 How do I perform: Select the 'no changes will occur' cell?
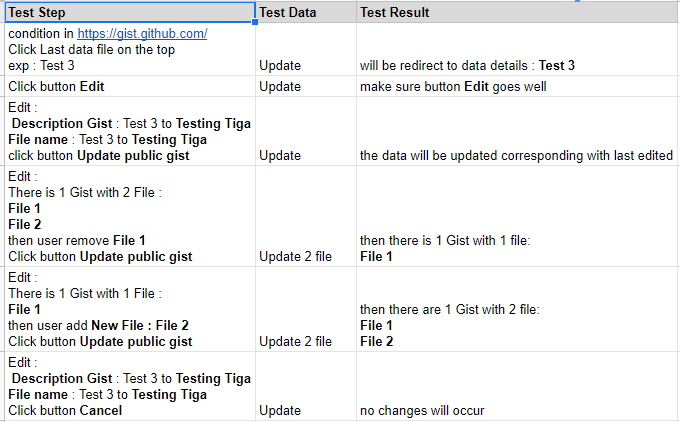pos(518,386)
